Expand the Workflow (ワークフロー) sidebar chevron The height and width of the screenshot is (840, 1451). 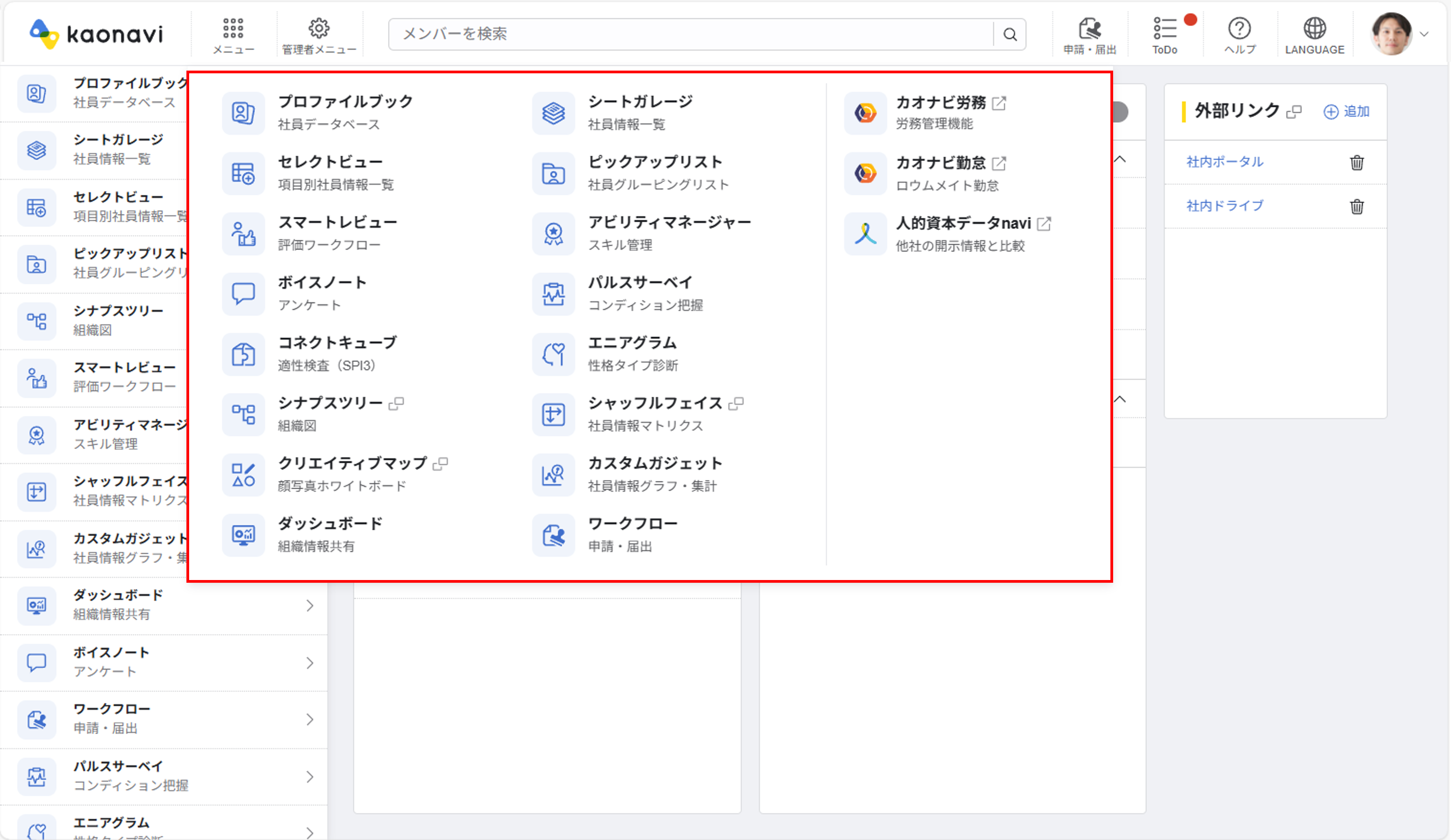click(x=310, y=719)
